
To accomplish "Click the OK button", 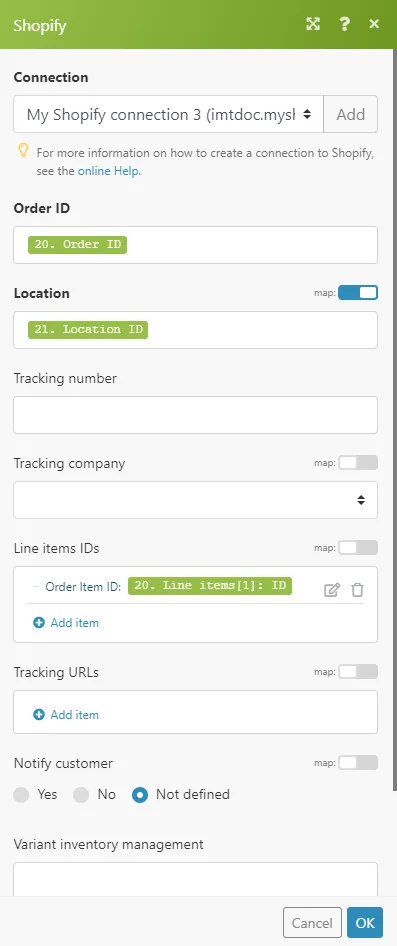I will tap(364, 922).
